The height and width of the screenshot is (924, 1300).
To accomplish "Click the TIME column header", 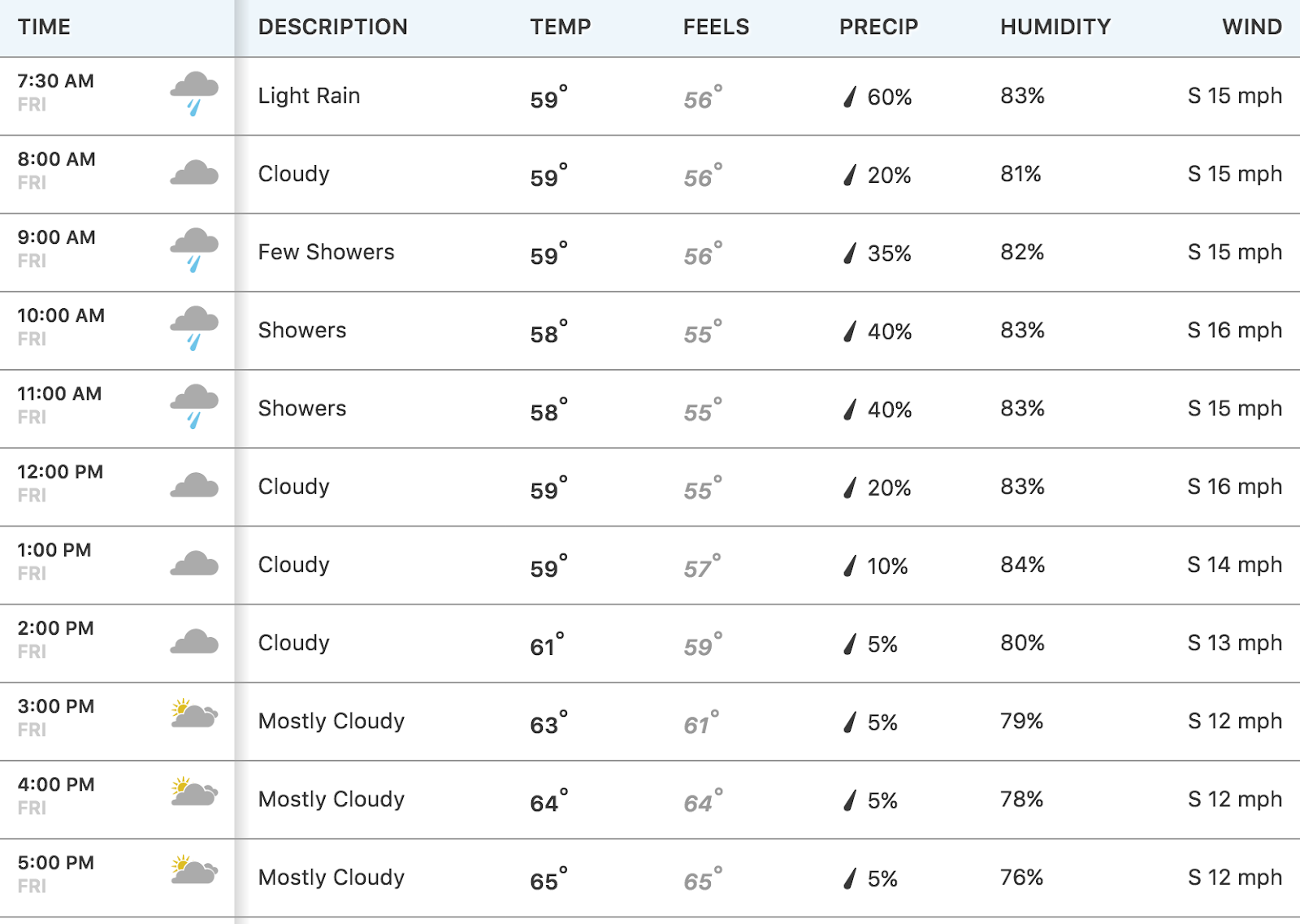I will pos(45,27).
